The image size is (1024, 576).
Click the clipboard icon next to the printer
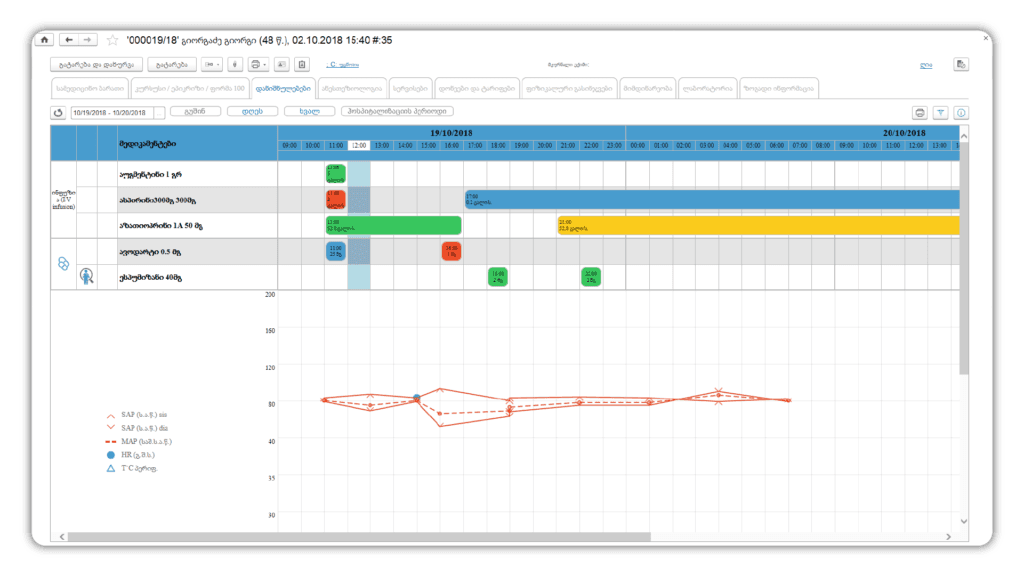coord(302,64)
